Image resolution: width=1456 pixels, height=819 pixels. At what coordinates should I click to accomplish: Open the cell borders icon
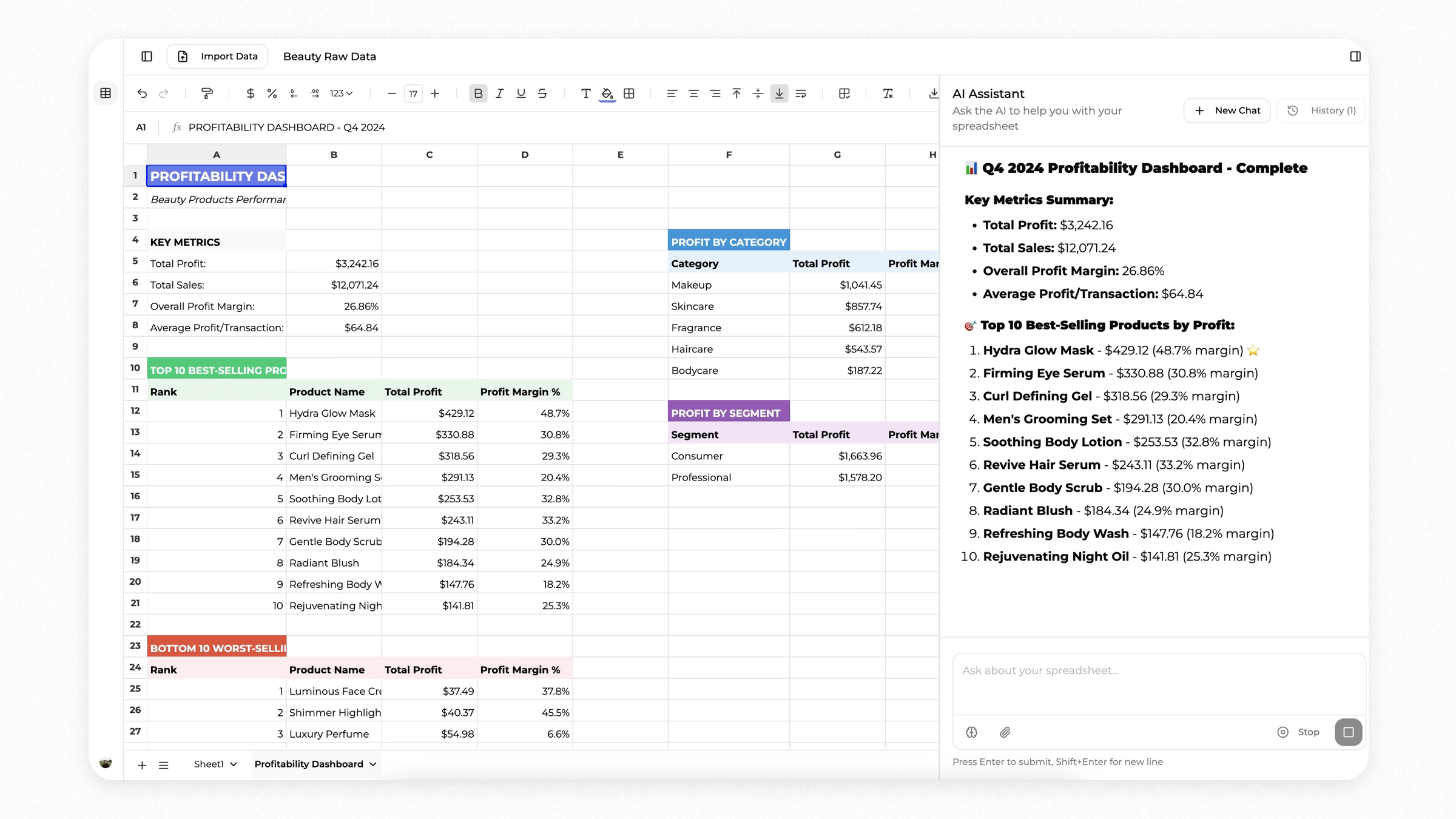click(629, 93)
